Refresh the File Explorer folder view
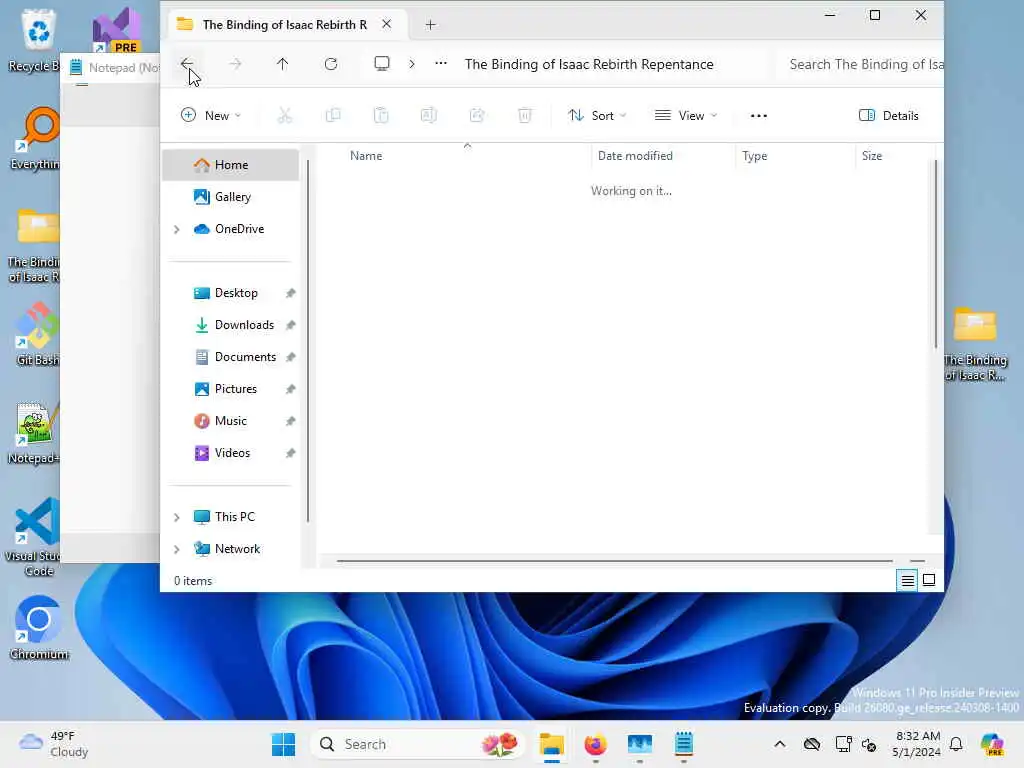Screen dimensions: 1024x768 click(x=331, y=64)
